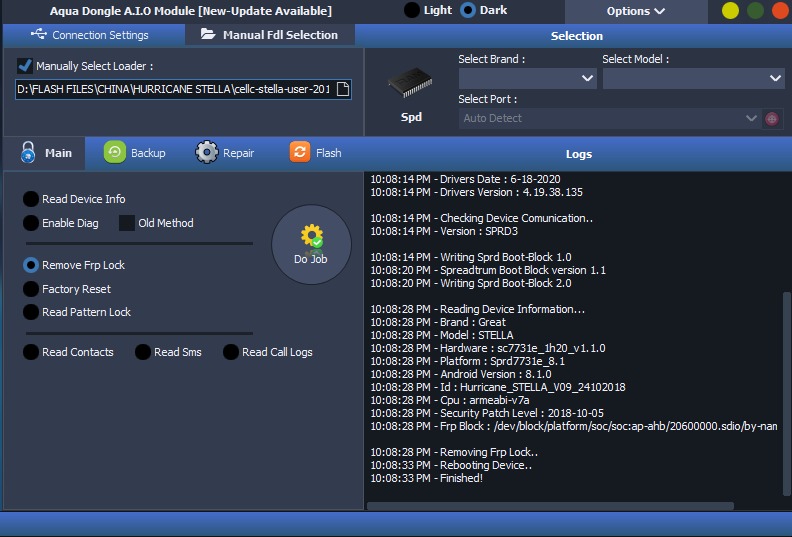This screenshot has height=537, width=792.
Task: Click the Aqua Dongle A.I.O Module title
Action: (x=190, y=11)
